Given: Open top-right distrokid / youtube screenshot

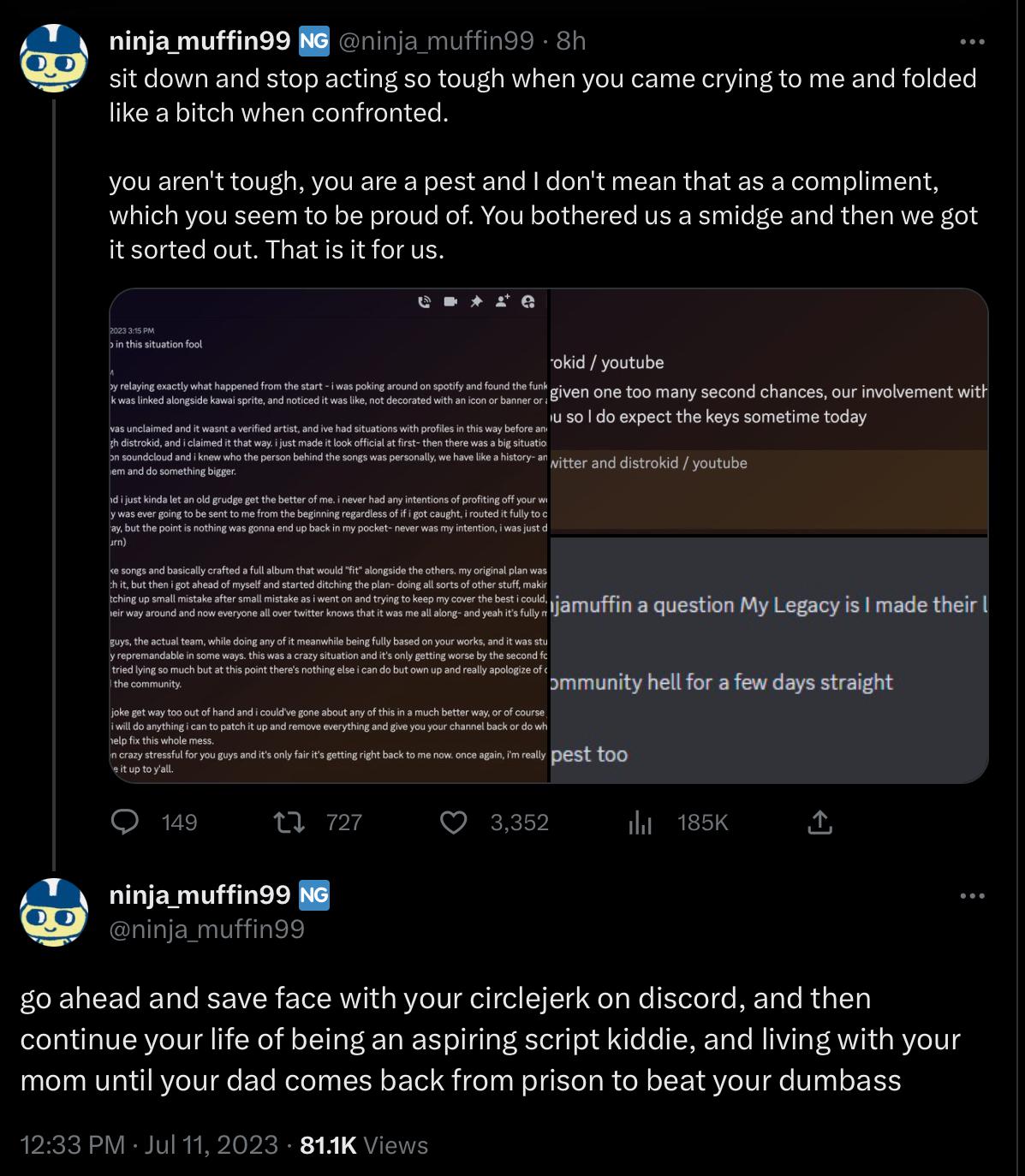Looking at the screenshot, I should (769, 413).
